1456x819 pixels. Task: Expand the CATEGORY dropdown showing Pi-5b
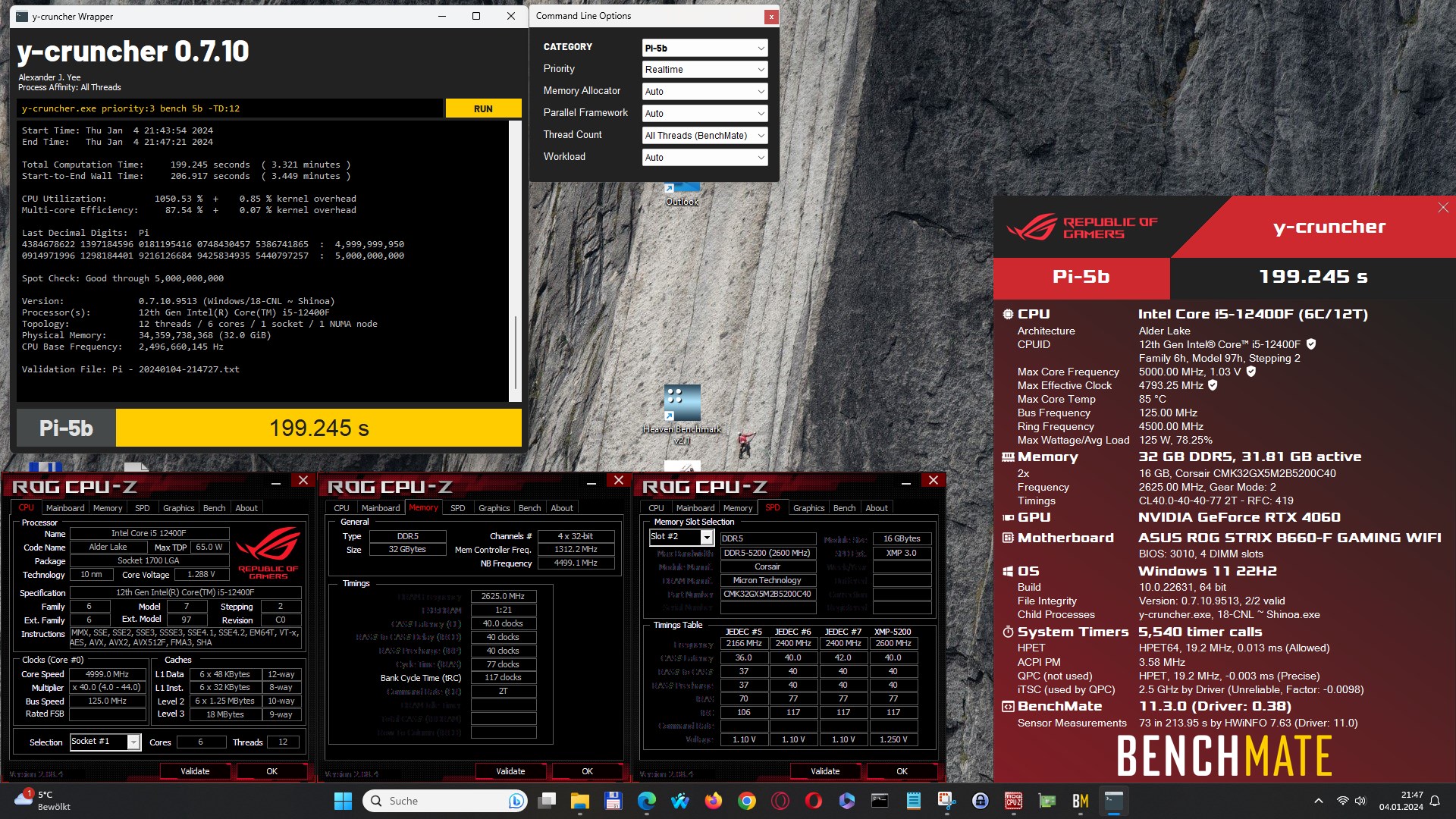coord(704,48)
